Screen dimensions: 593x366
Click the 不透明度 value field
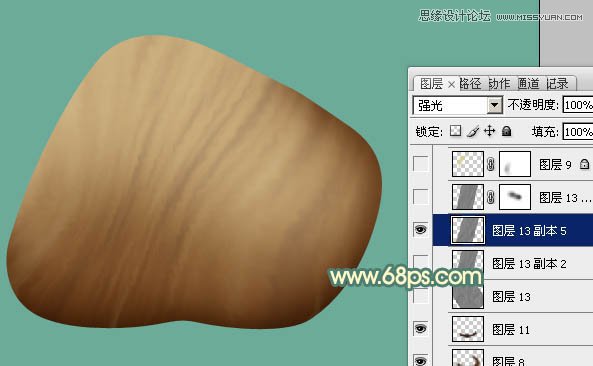click(578, 105)
